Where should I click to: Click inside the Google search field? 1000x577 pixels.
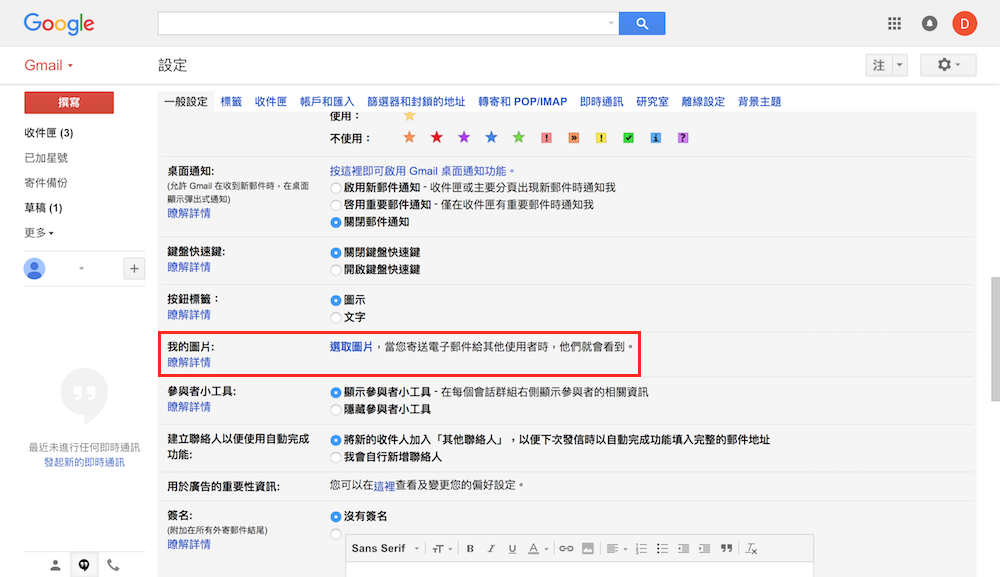click(x=385, y=23)
